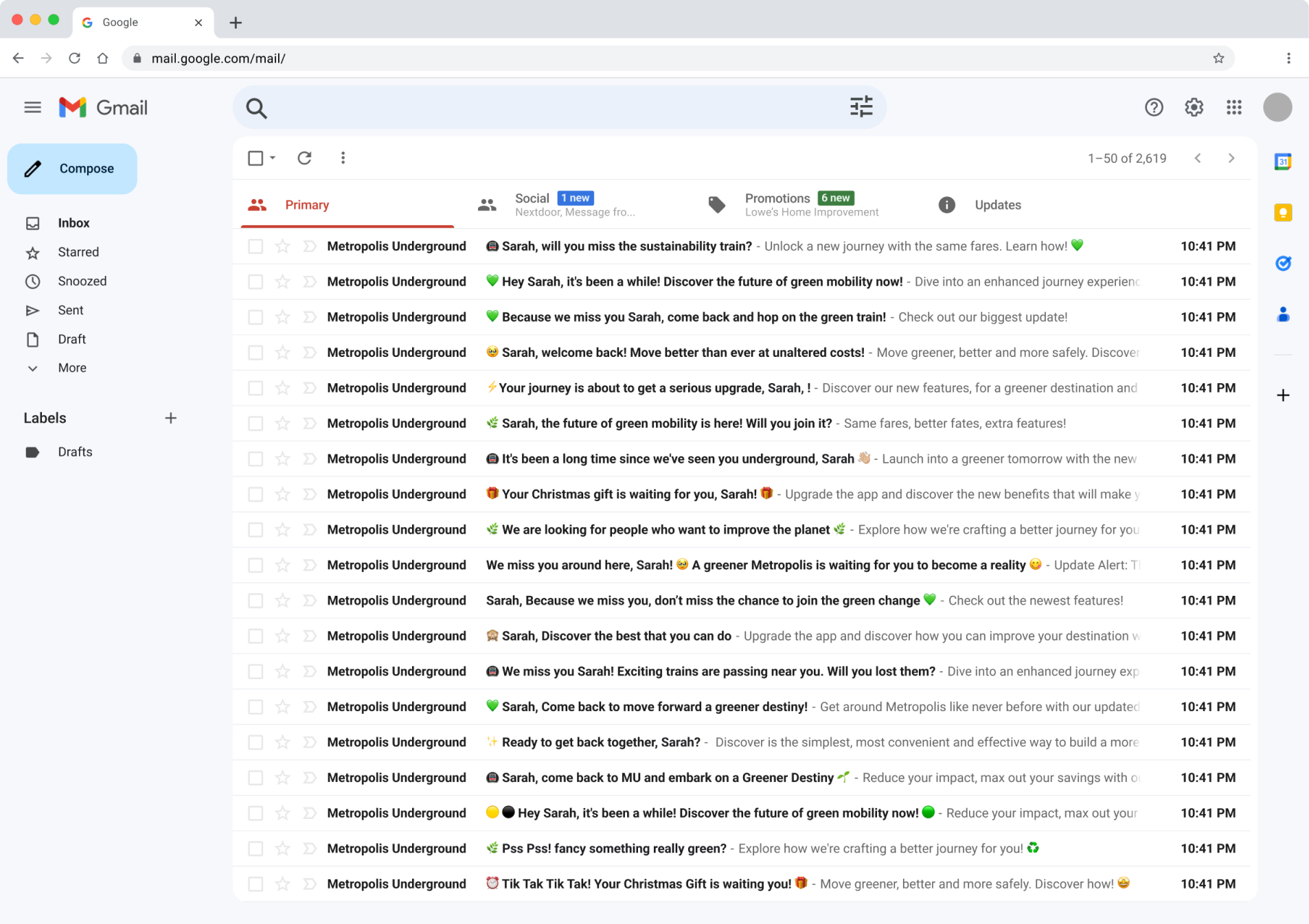Viewport: 1309px width, 924px height.
Task: Open the Starred folder
Action: coord(78,252)
